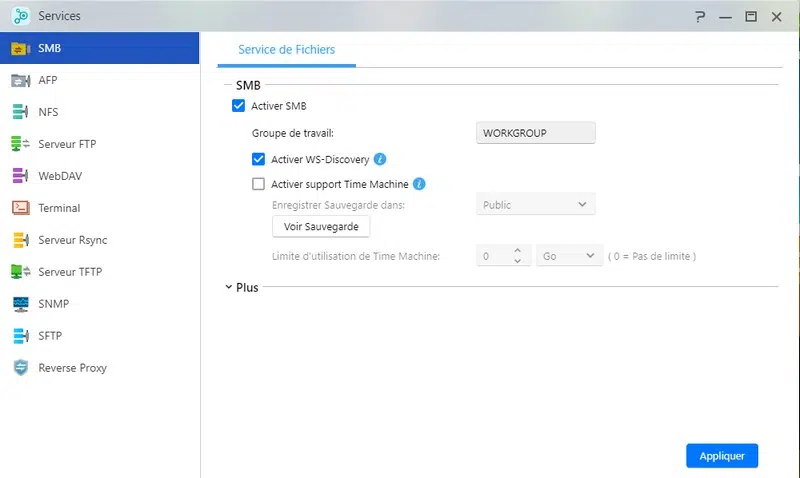
Task: Click the SMB folder icon in sidebar
Action: 20,48
